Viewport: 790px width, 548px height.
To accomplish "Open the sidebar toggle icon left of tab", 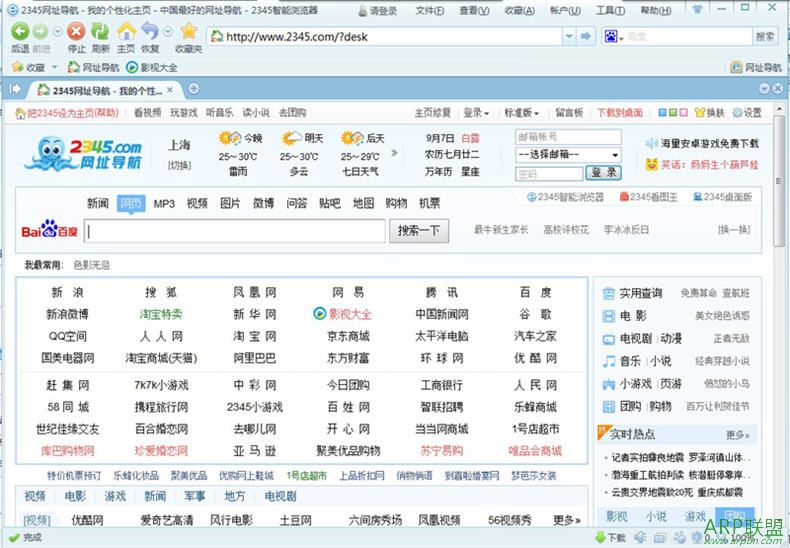I will point(15,89).
